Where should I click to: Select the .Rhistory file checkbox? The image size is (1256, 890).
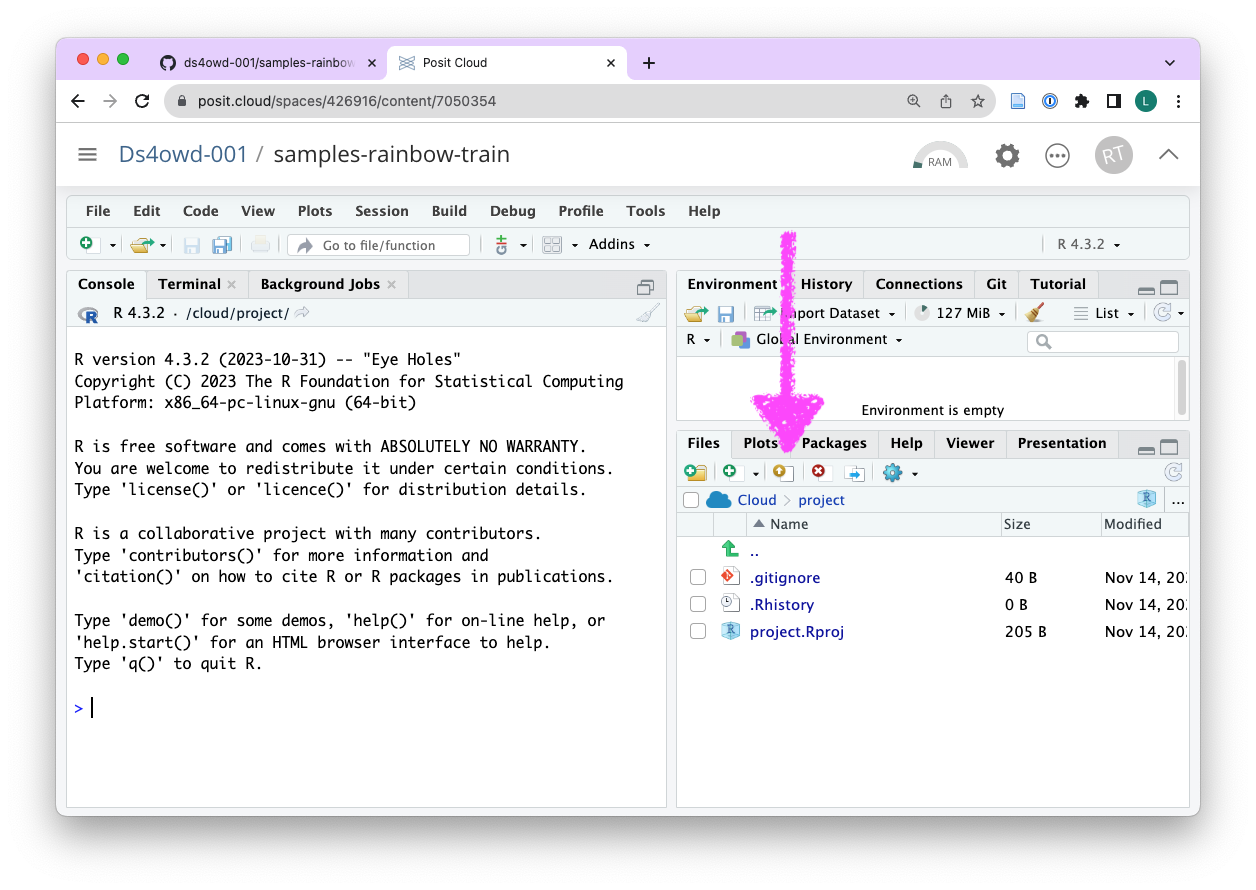(698, 604)
